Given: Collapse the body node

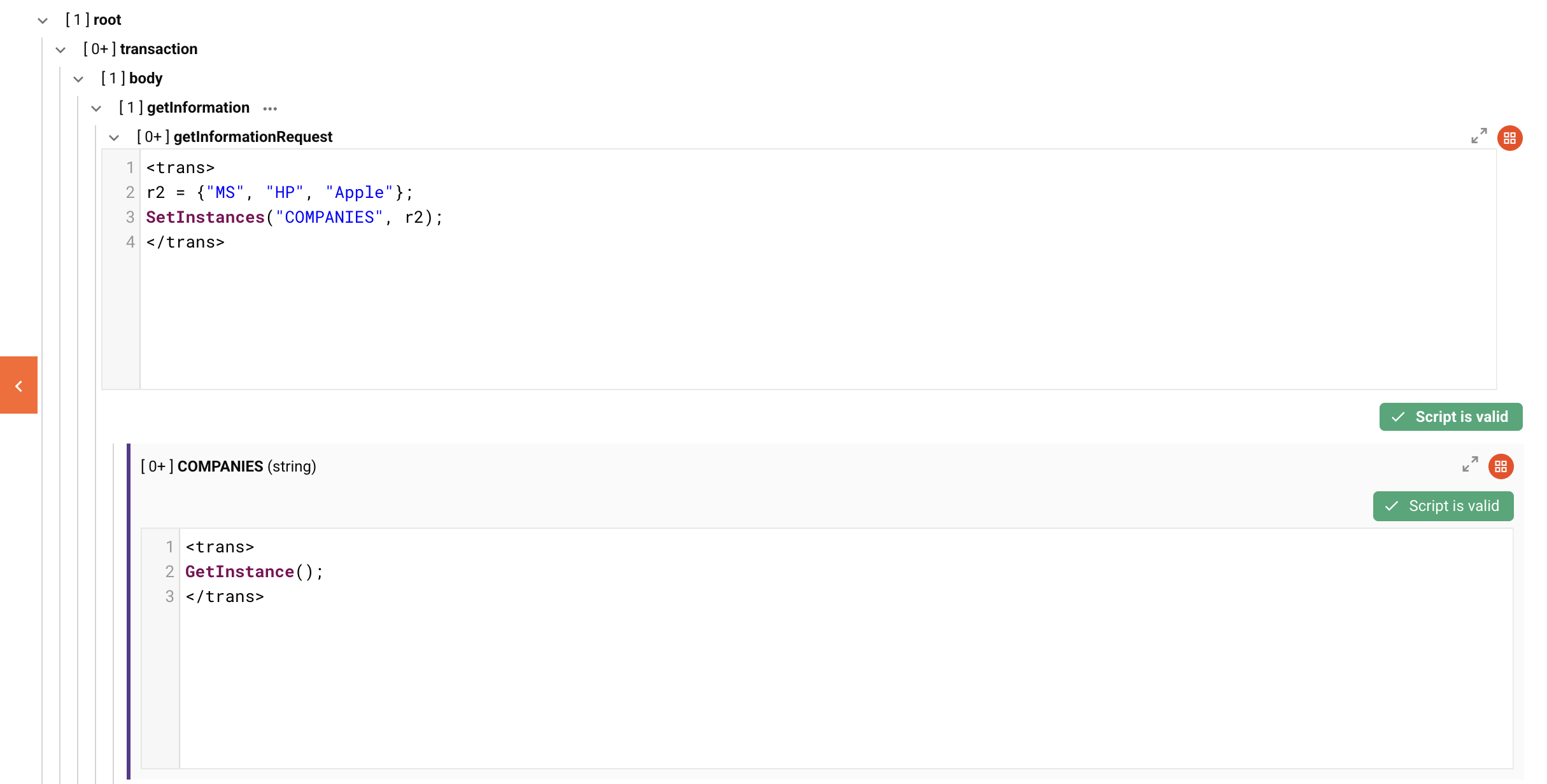Looking at the screenshot, I should (78, 79).
